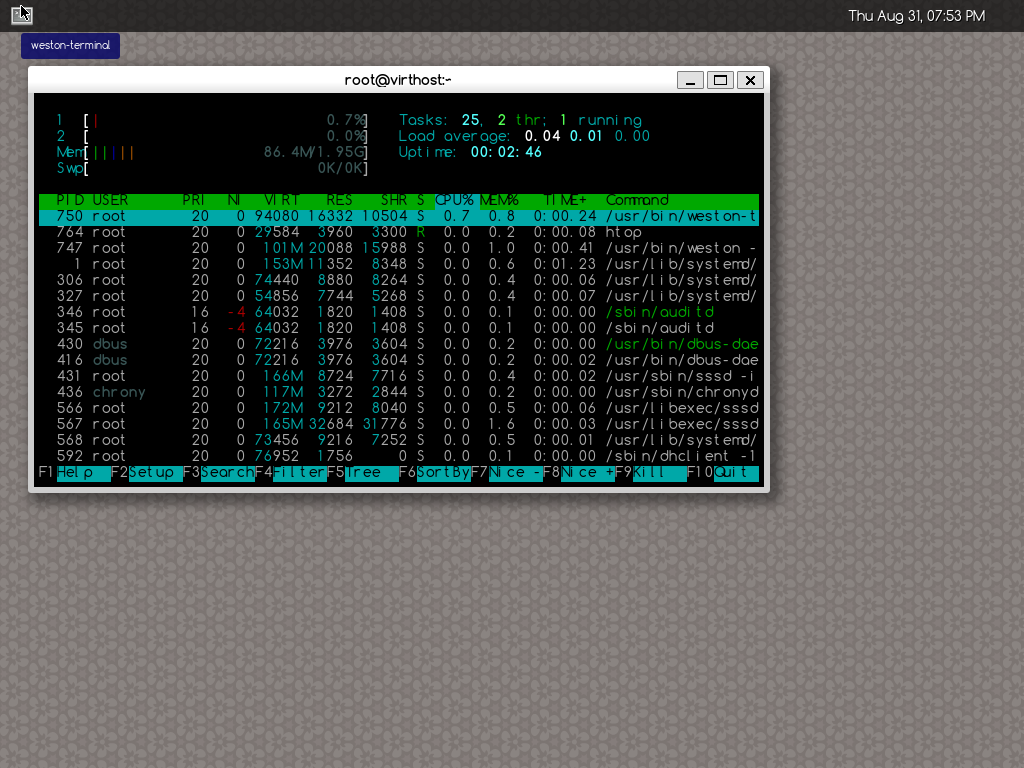1024x768 pixels.
Task: Click the weston-terminal taskbar entry
Action: tap(70, 45)
